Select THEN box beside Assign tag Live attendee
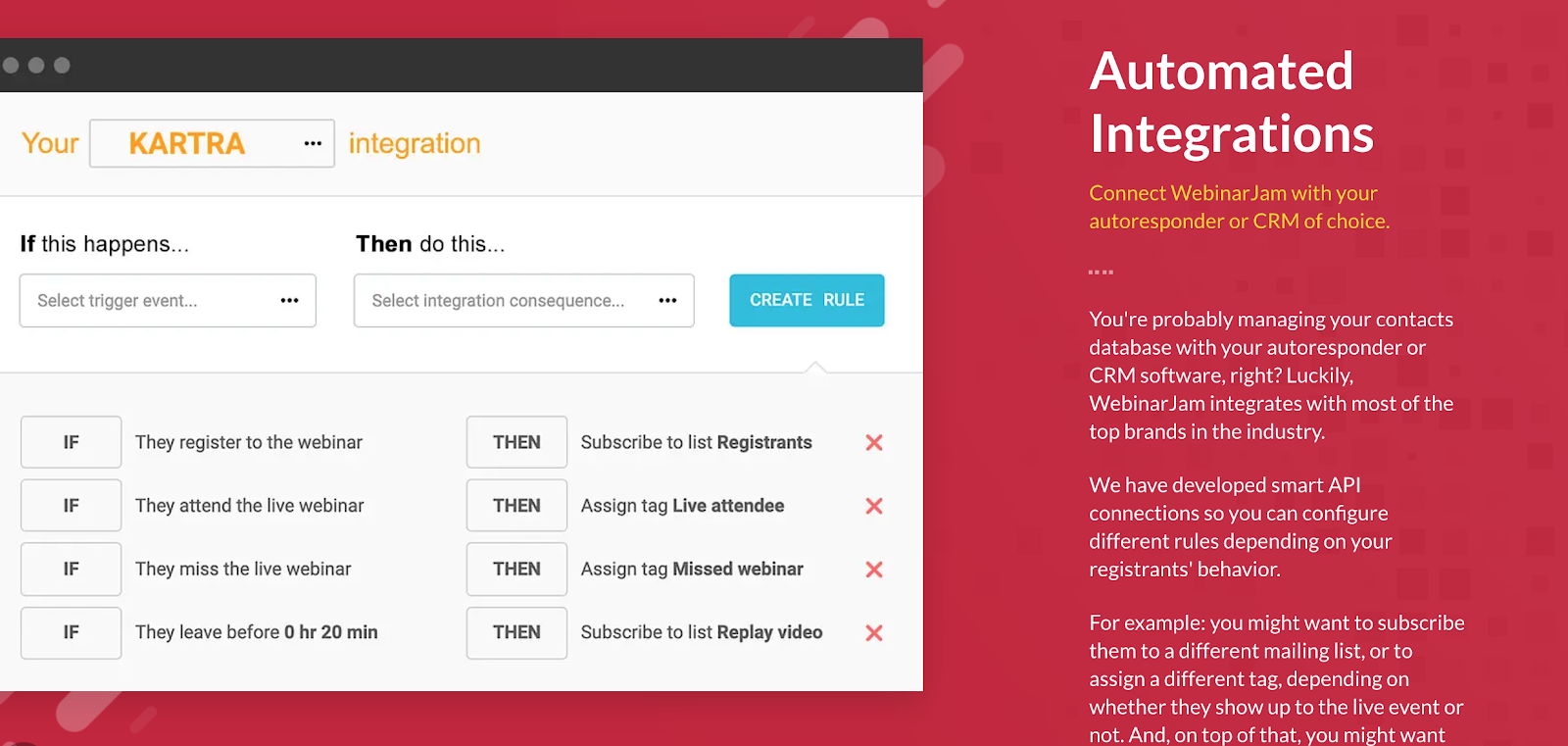 pos(516,506)
